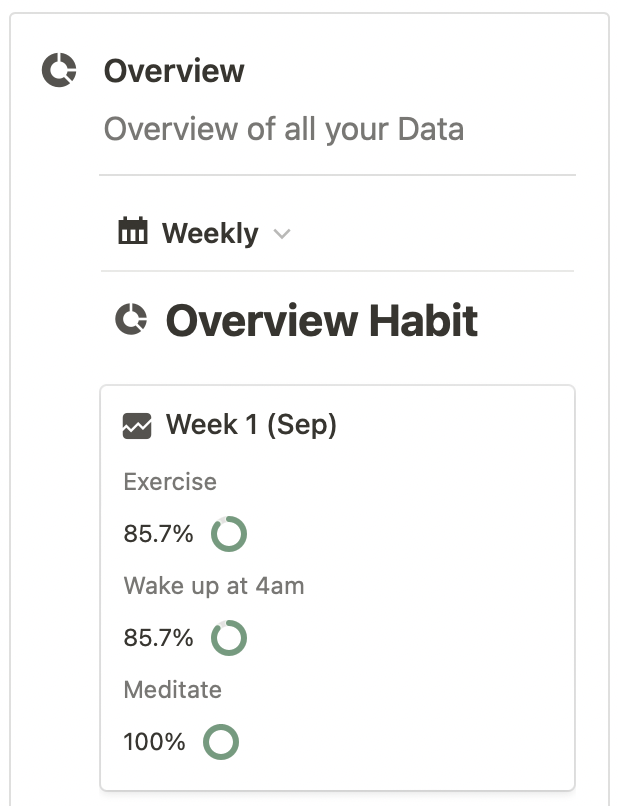618x806 pixels.
Task: Click the Exercise 85.7% value
Action: click(158, 534)
